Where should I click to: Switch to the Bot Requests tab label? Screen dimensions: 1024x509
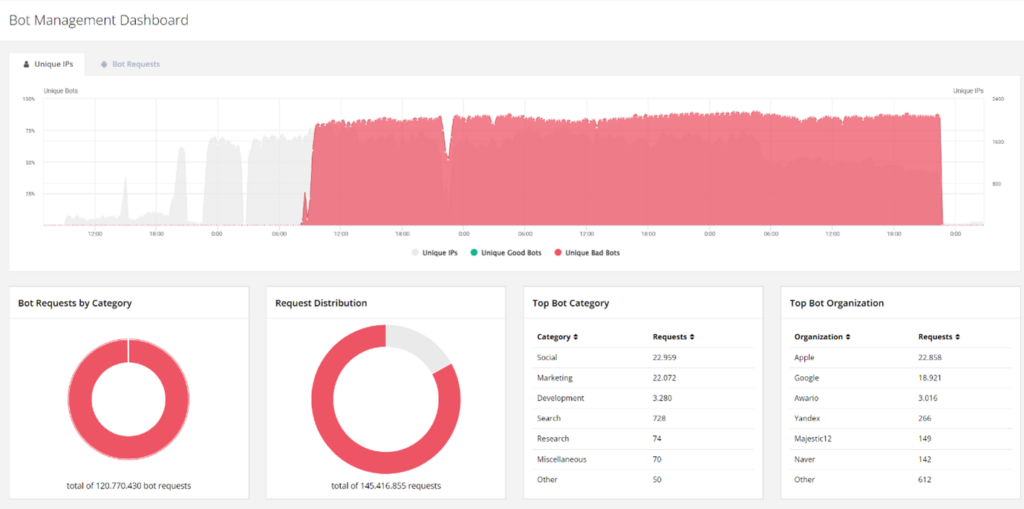coord(136,64)
